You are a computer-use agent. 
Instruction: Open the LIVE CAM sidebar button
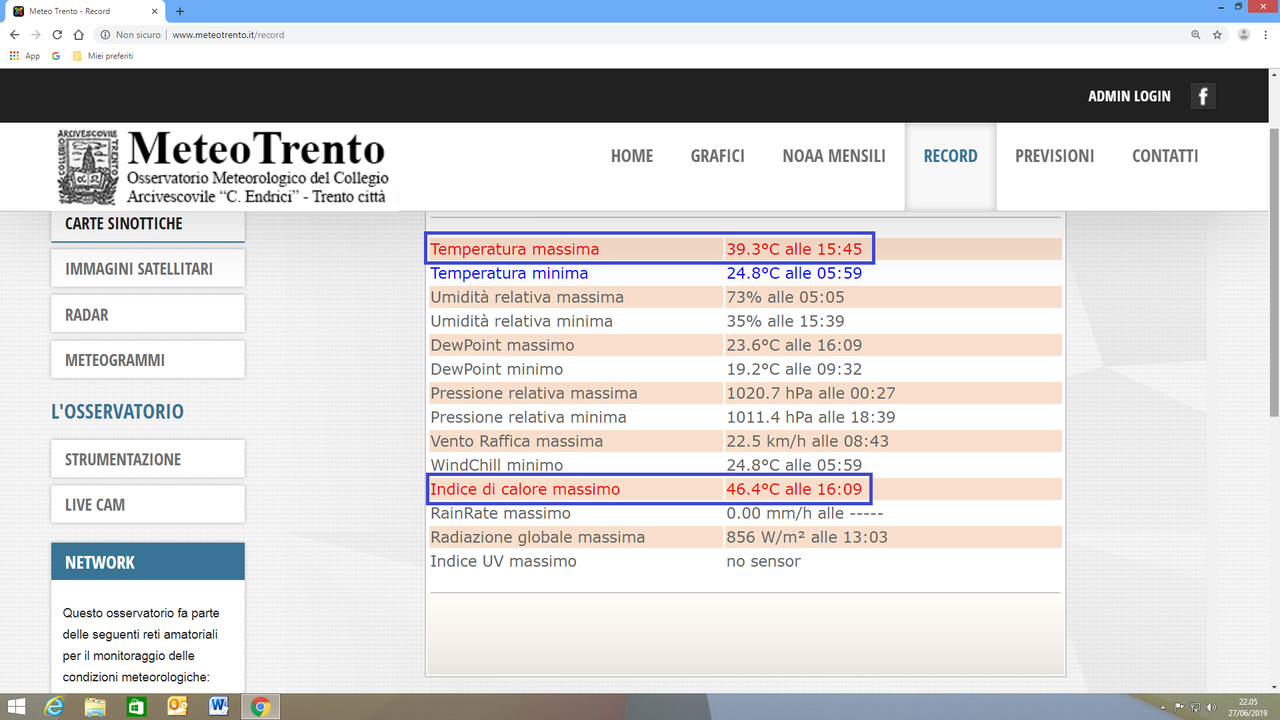(x=148, y=504)
